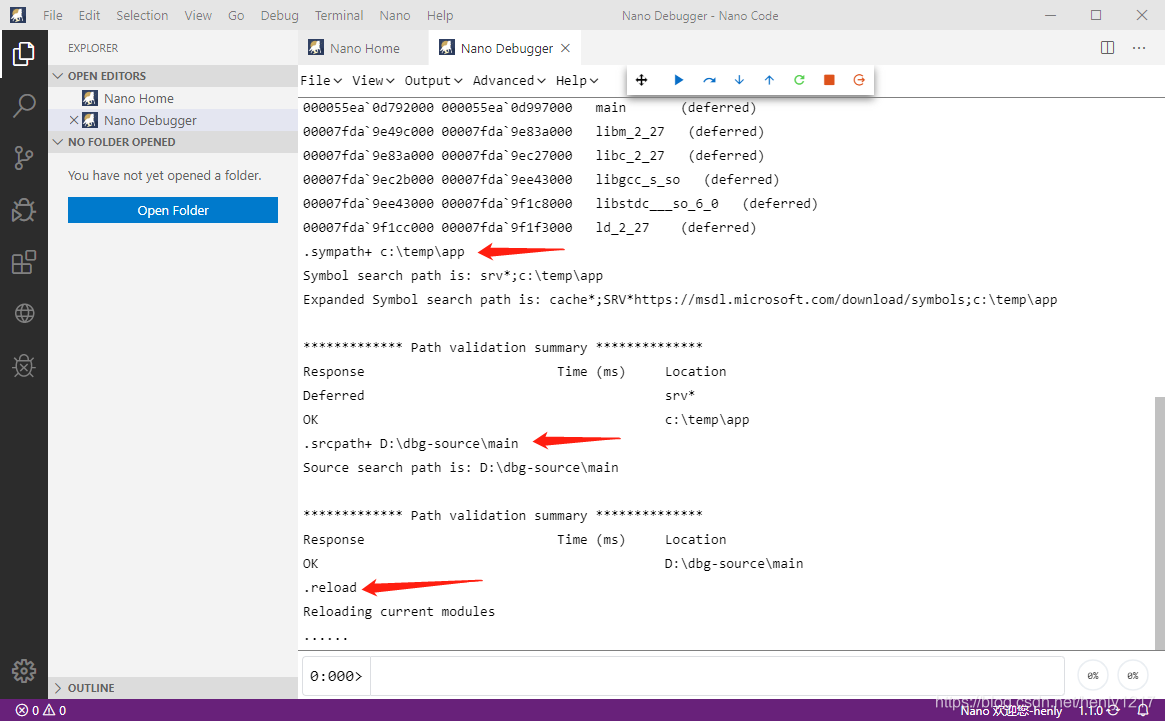Split the editor to the side
The width and height of the screenshot is (1165, 721).
point(1107,48)
